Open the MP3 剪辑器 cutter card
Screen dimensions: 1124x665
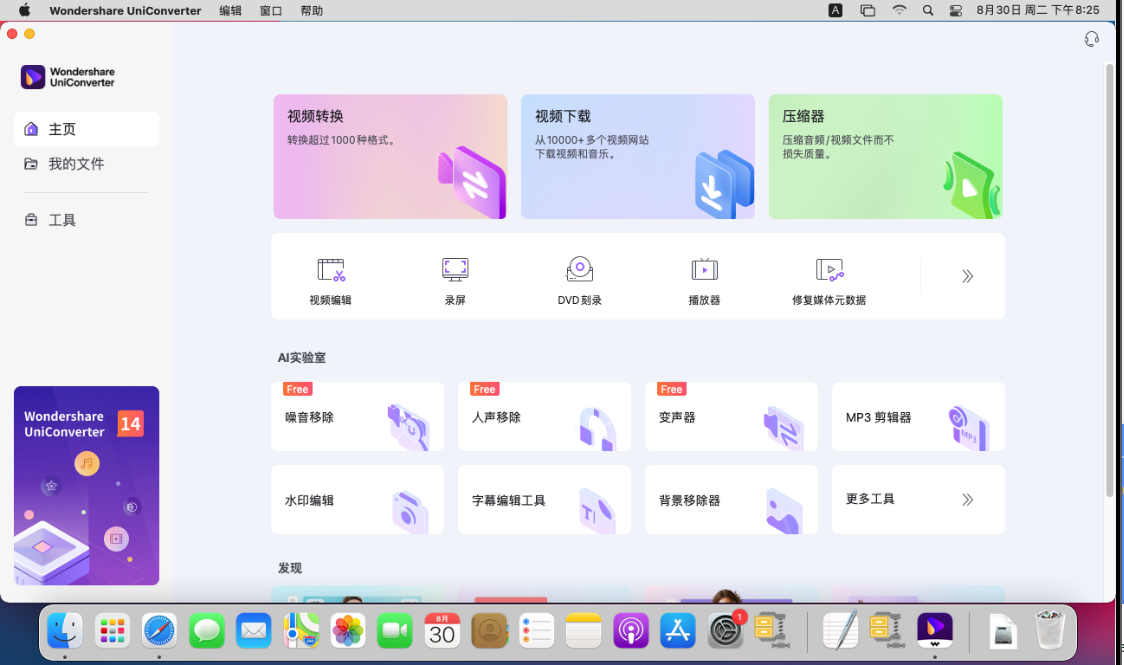[918, 416]
